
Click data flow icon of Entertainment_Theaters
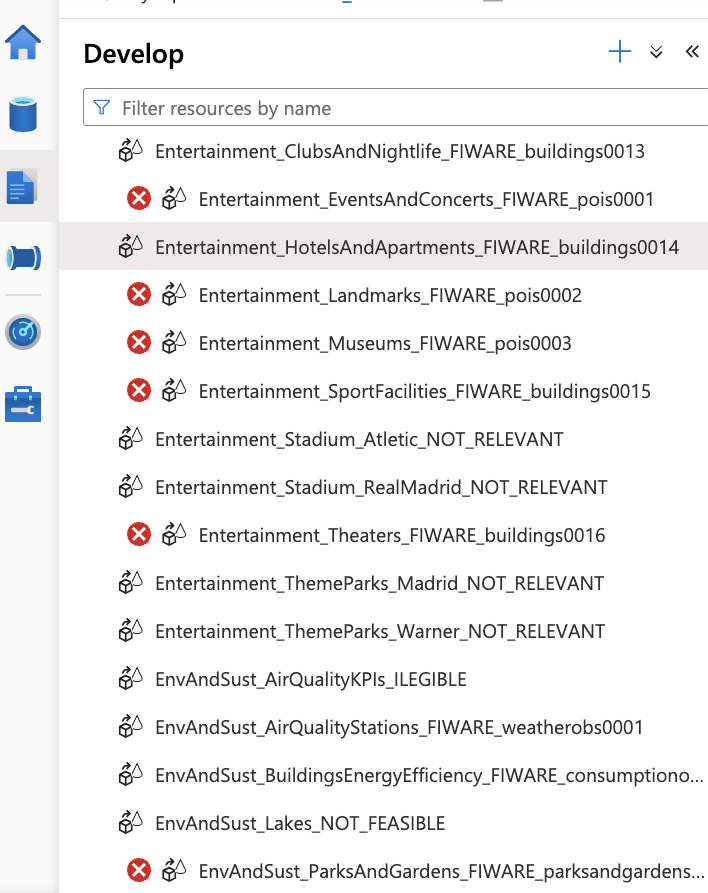[174, 535]
